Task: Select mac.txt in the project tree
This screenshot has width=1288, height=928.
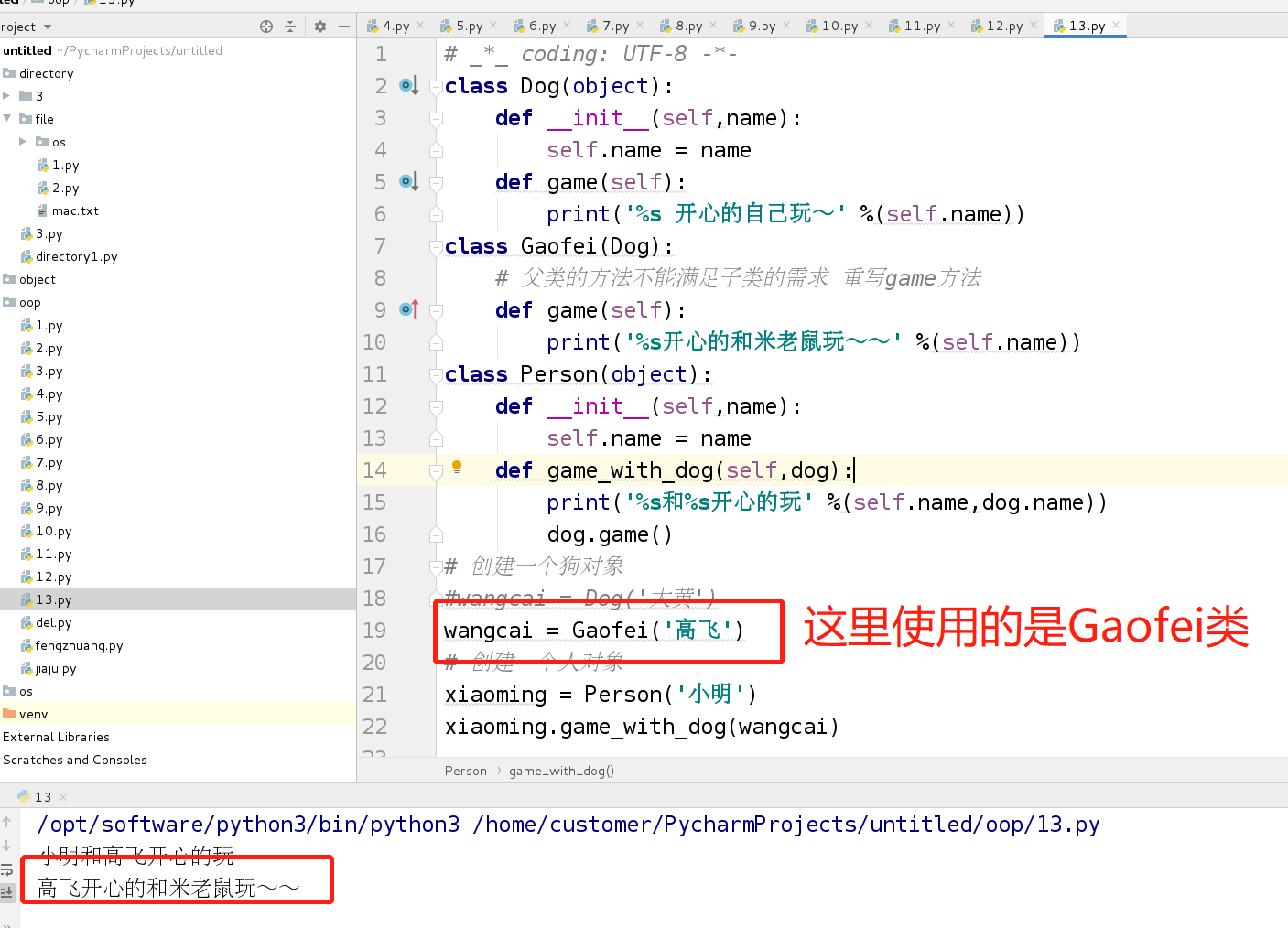Action: click(75, 210)
